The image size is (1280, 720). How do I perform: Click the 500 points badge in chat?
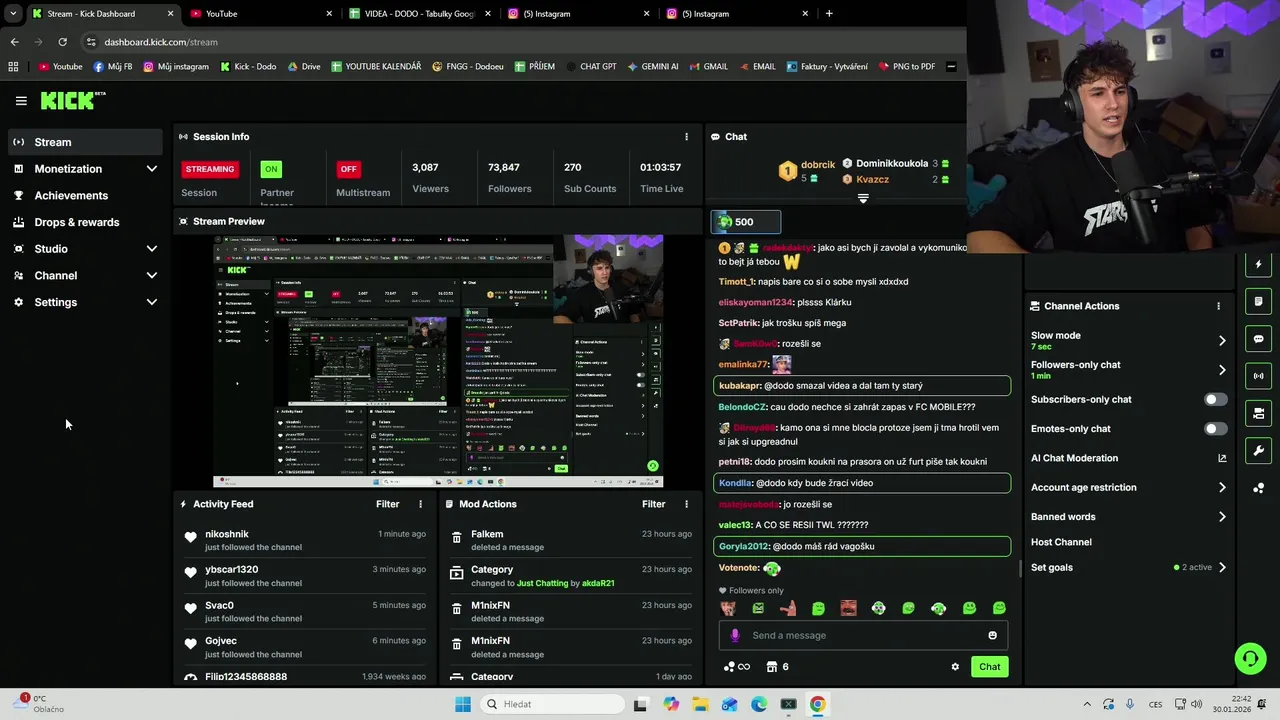pyautogui.click(x=745, y=222)
